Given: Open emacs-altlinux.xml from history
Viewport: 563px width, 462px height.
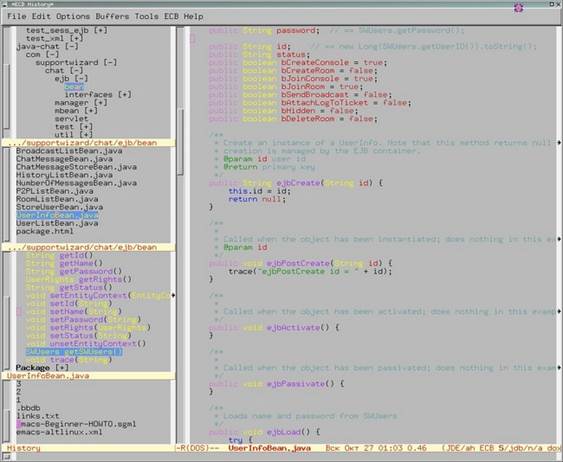Looking at the screenshot, I should point(59,432).
